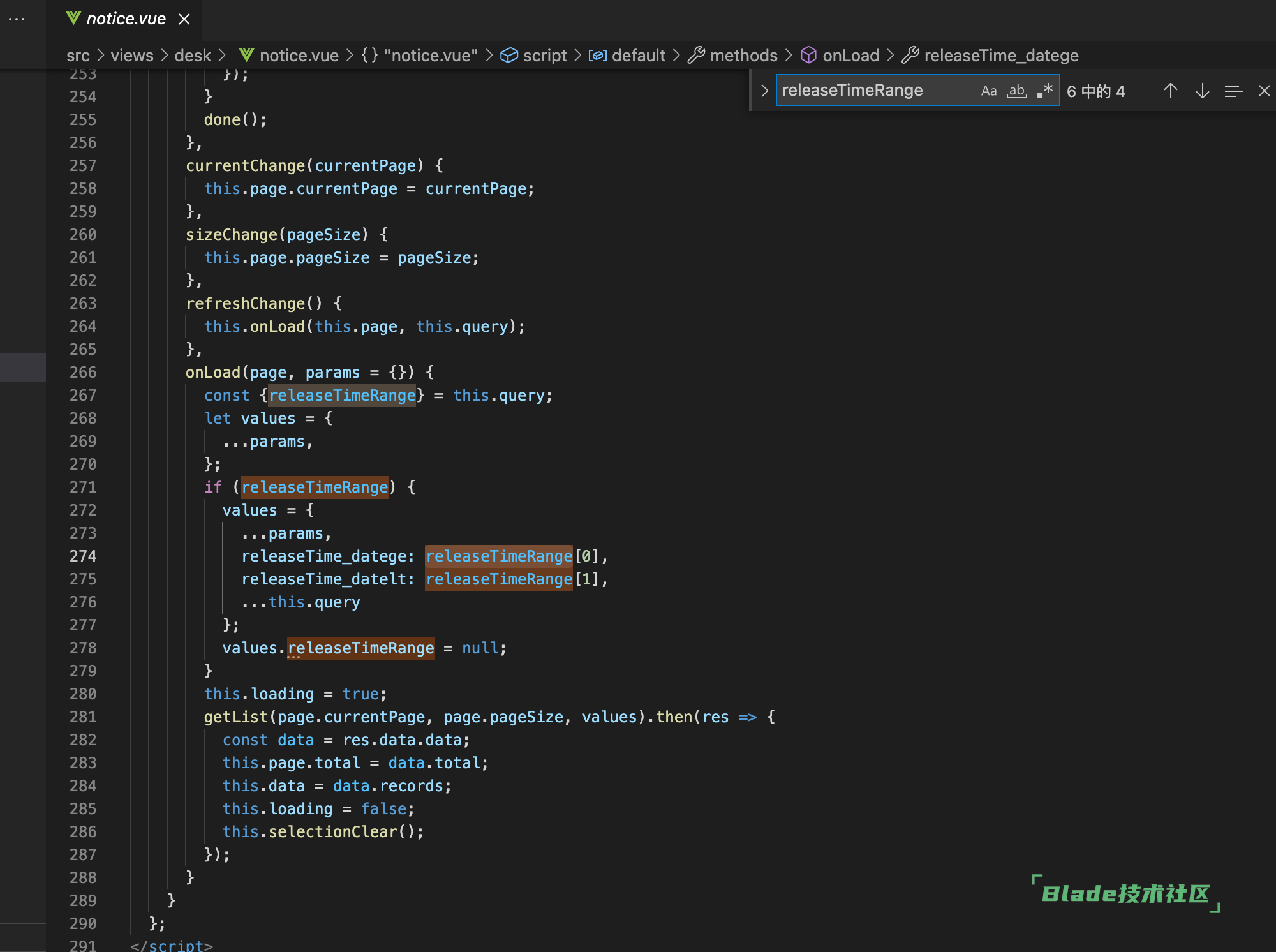Click releaseTime_datege property key
Viewport: 1276px width, 952px height.
pyautogui.click(x=323, y=556)
